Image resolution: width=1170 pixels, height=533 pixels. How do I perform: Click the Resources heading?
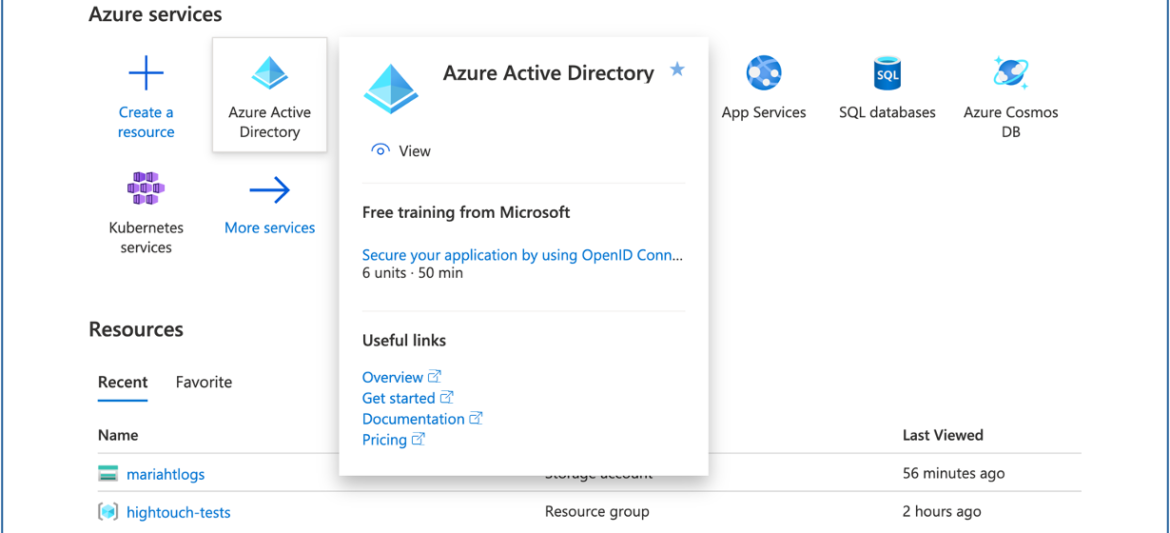point(136,329)
